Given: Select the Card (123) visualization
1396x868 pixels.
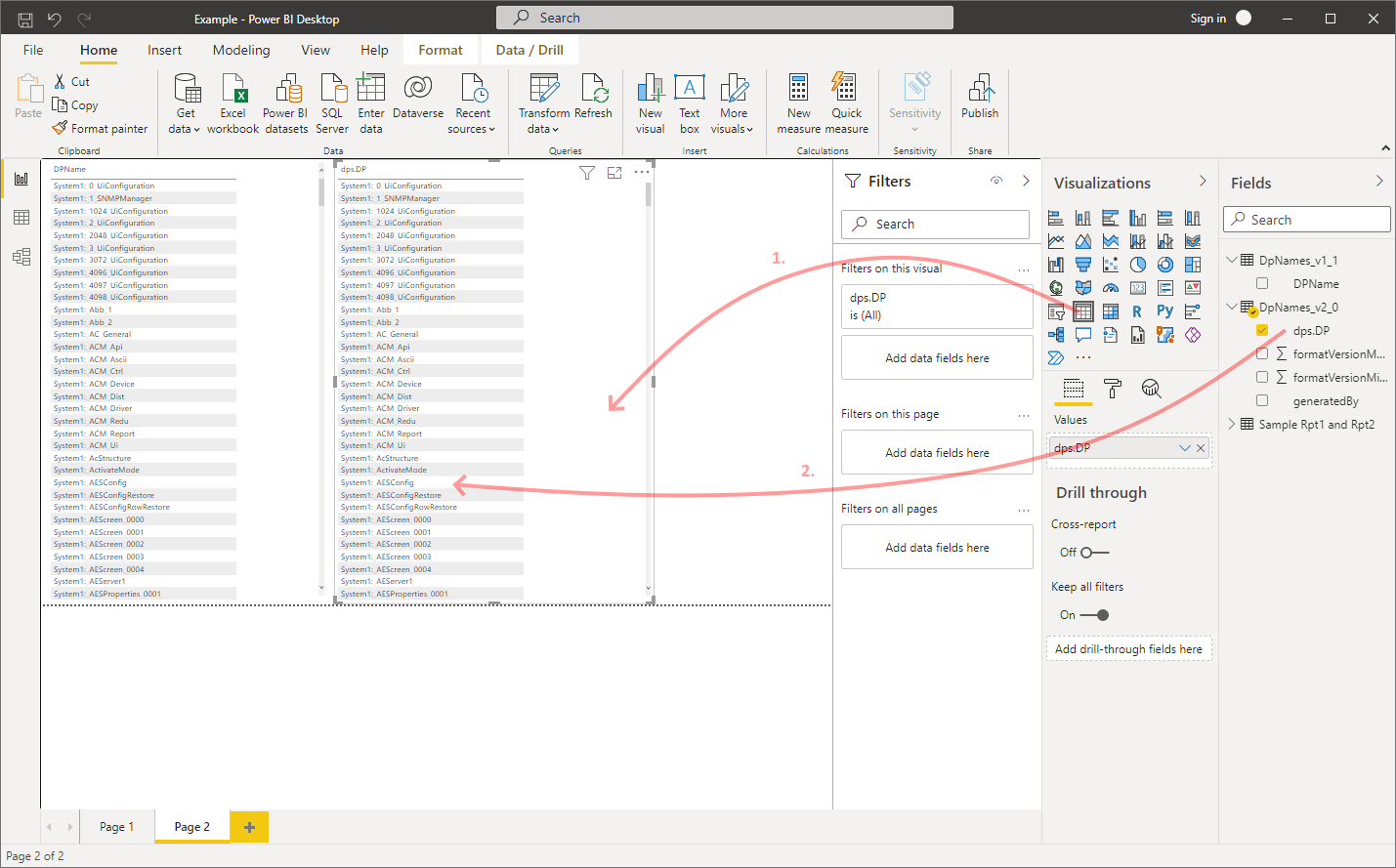Looking at the screenshot, I should click(1138, 288).
